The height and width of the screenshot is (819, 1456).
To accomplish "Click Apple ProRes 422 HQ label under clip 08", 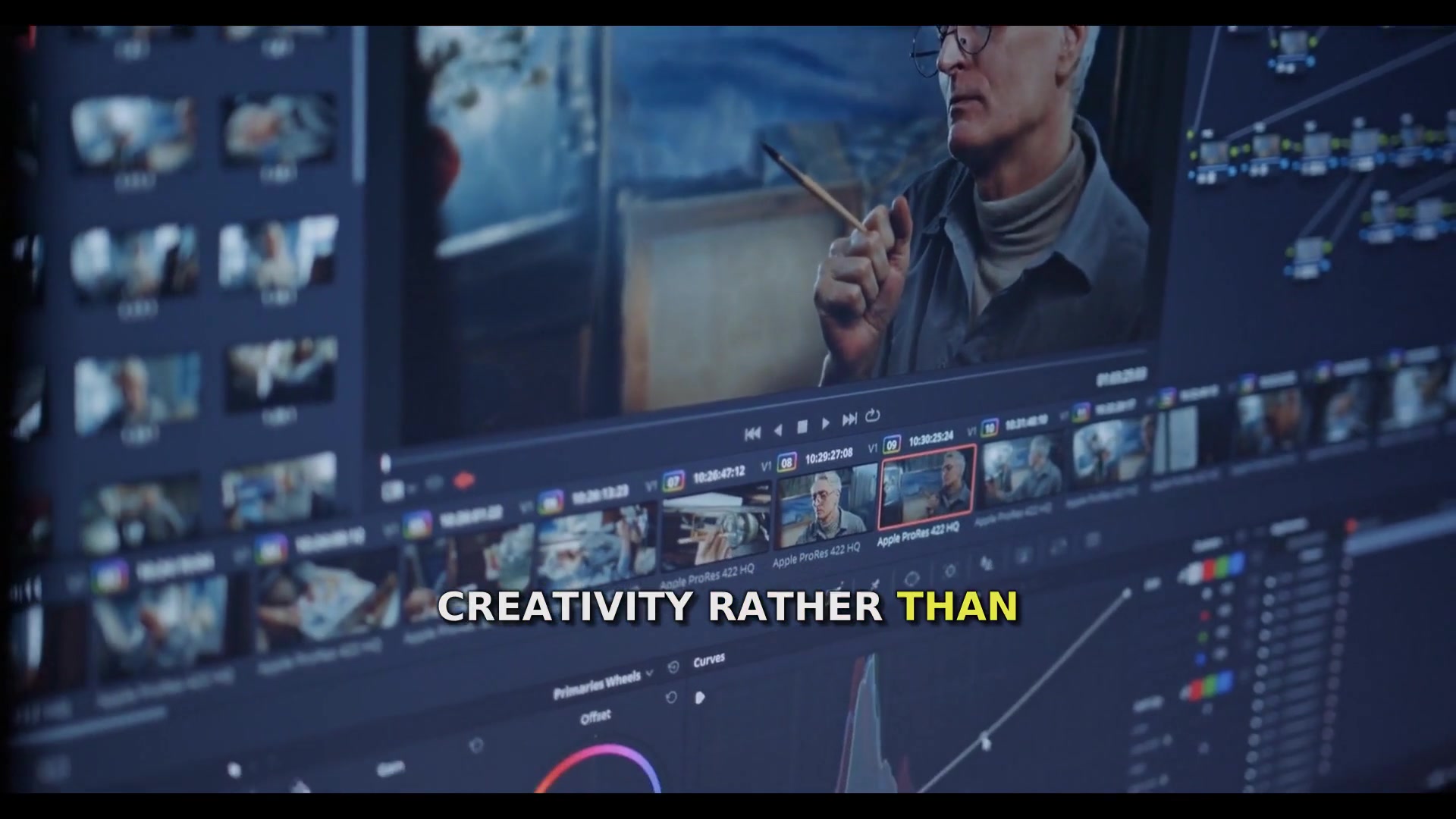I will [x=816, y=554].
